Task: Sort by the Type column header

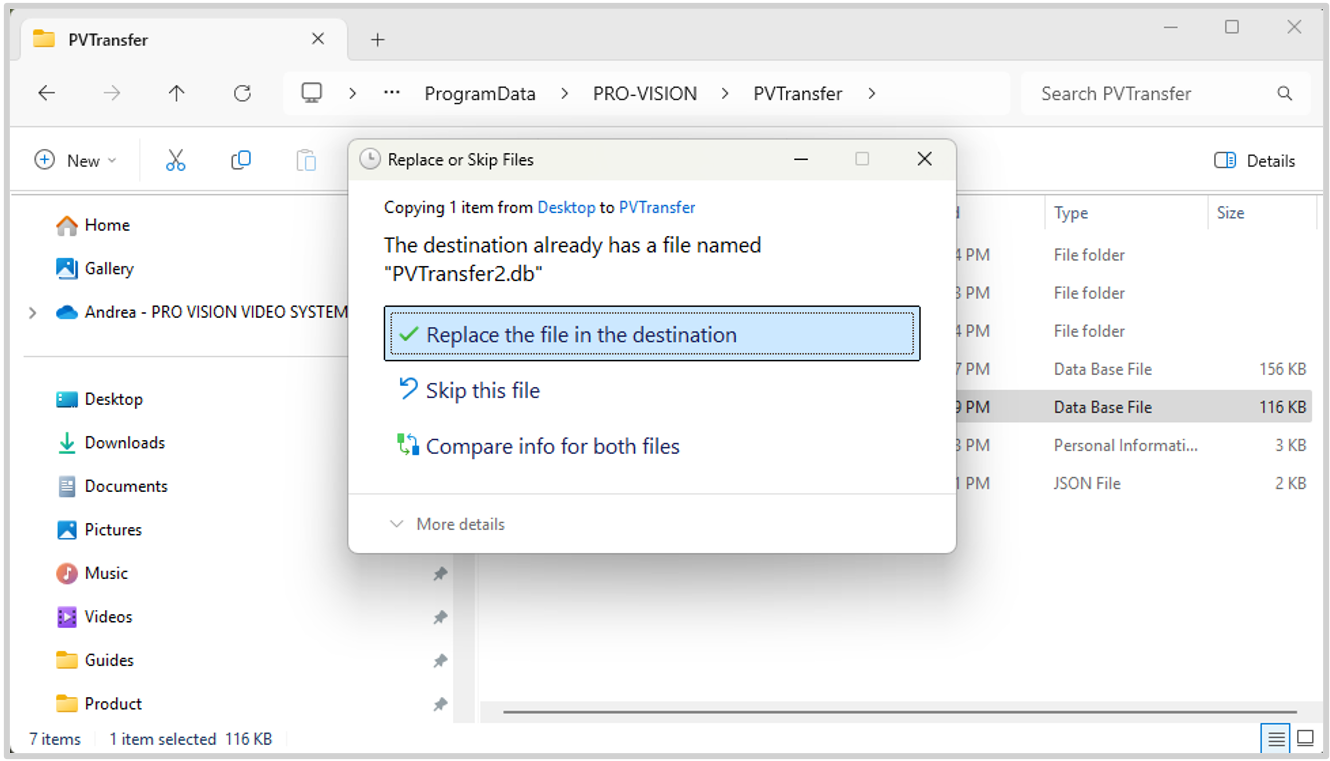Action: coord(1126,213)
